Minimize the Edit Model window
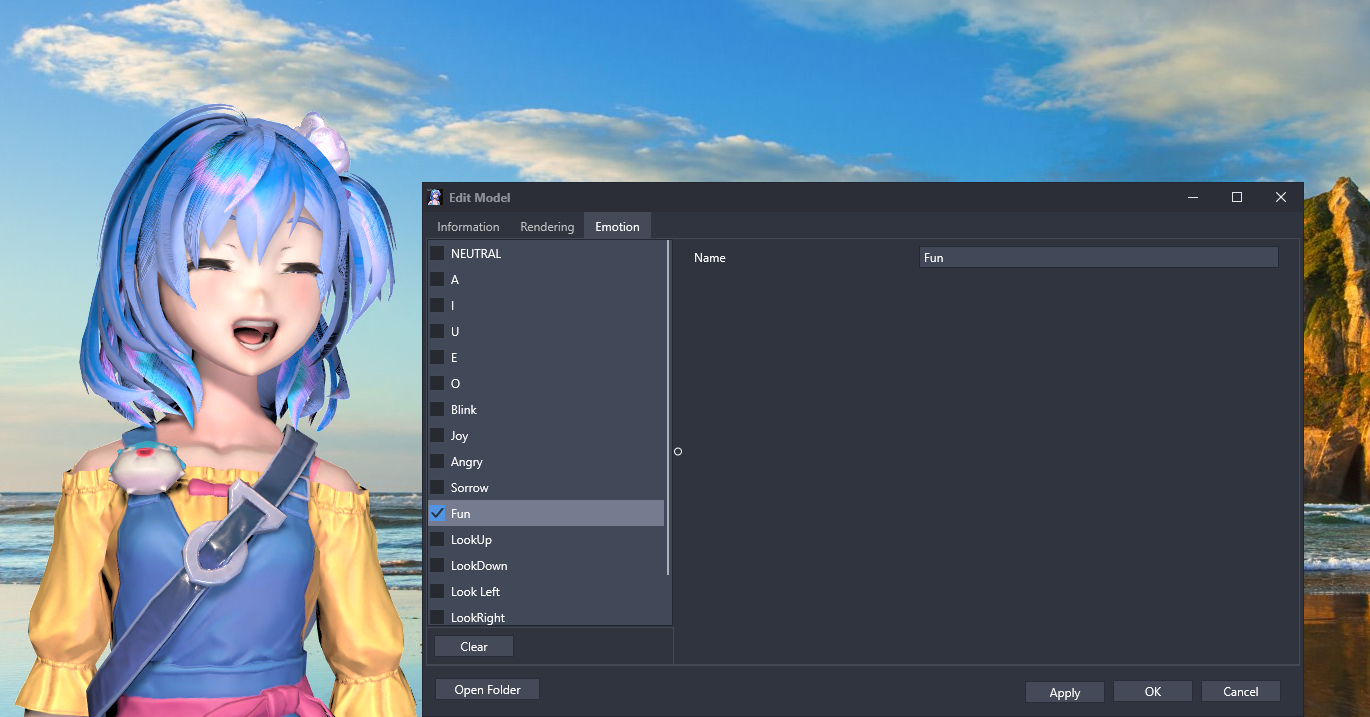The height and width of the screenshot is (717, 1370). pyautogui.click(x=1193, y=198)
